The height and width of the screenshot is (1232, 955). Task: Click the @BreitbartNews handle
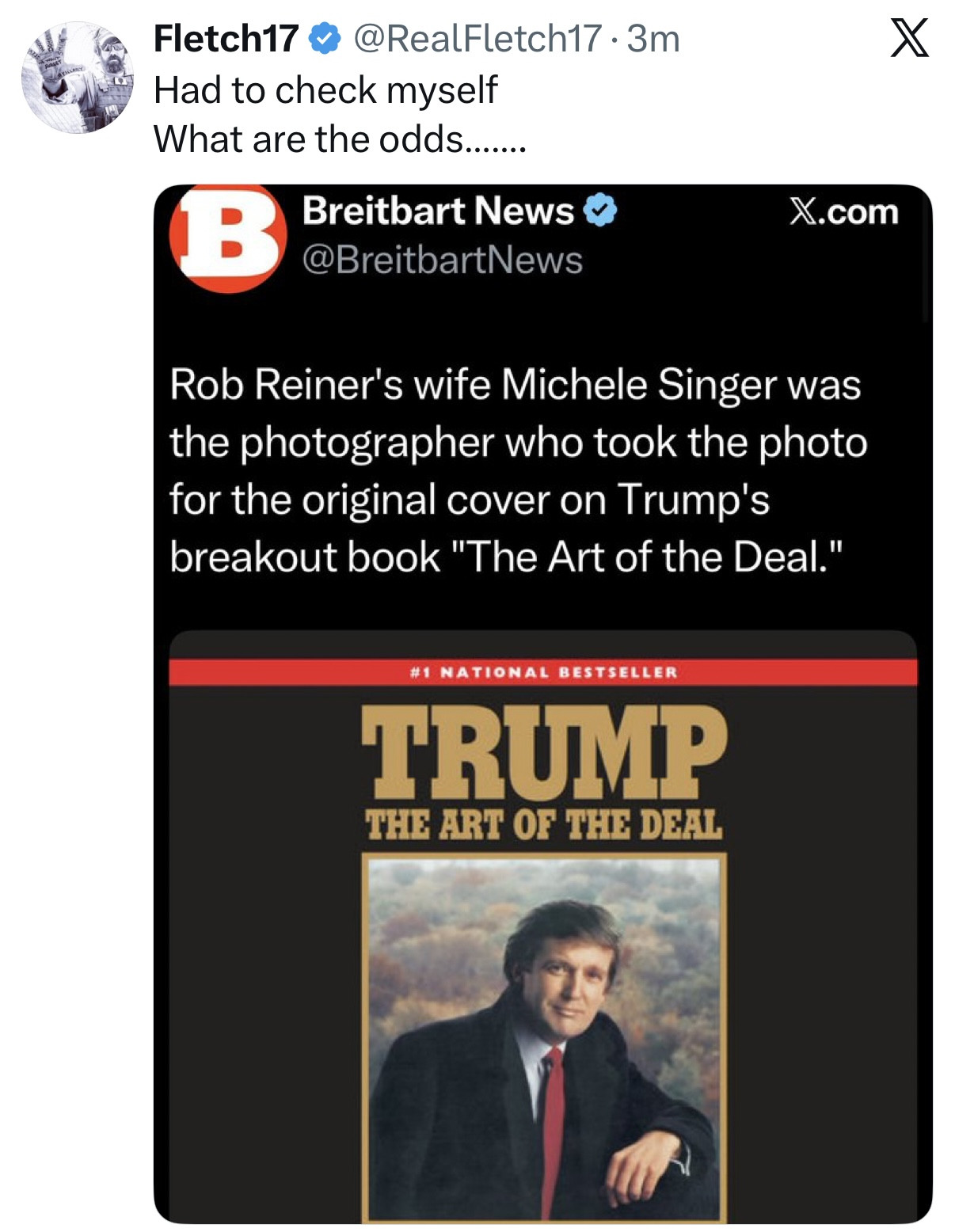click(x=443, y=260)
